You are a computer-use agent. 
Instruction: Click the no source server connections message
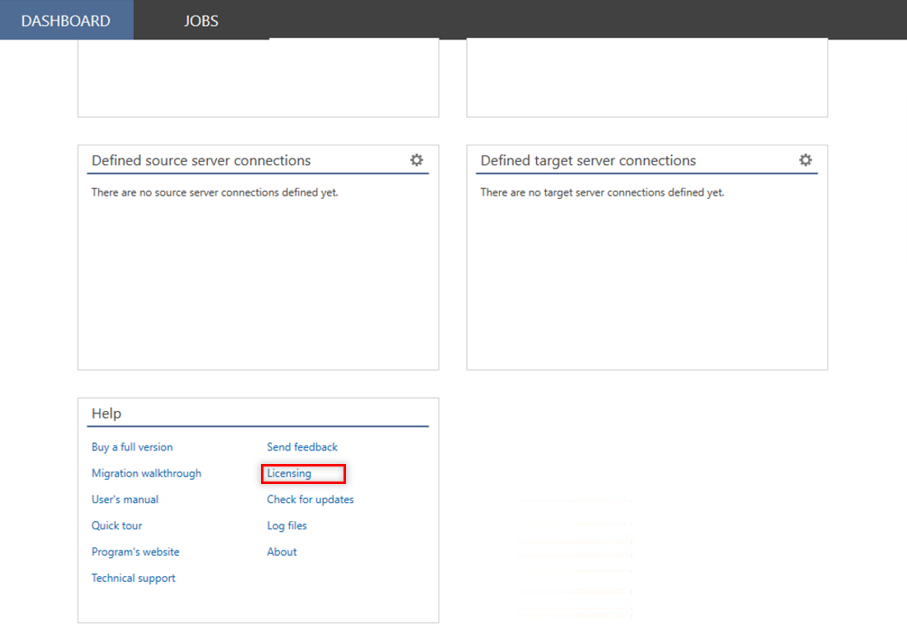point(215,192)
